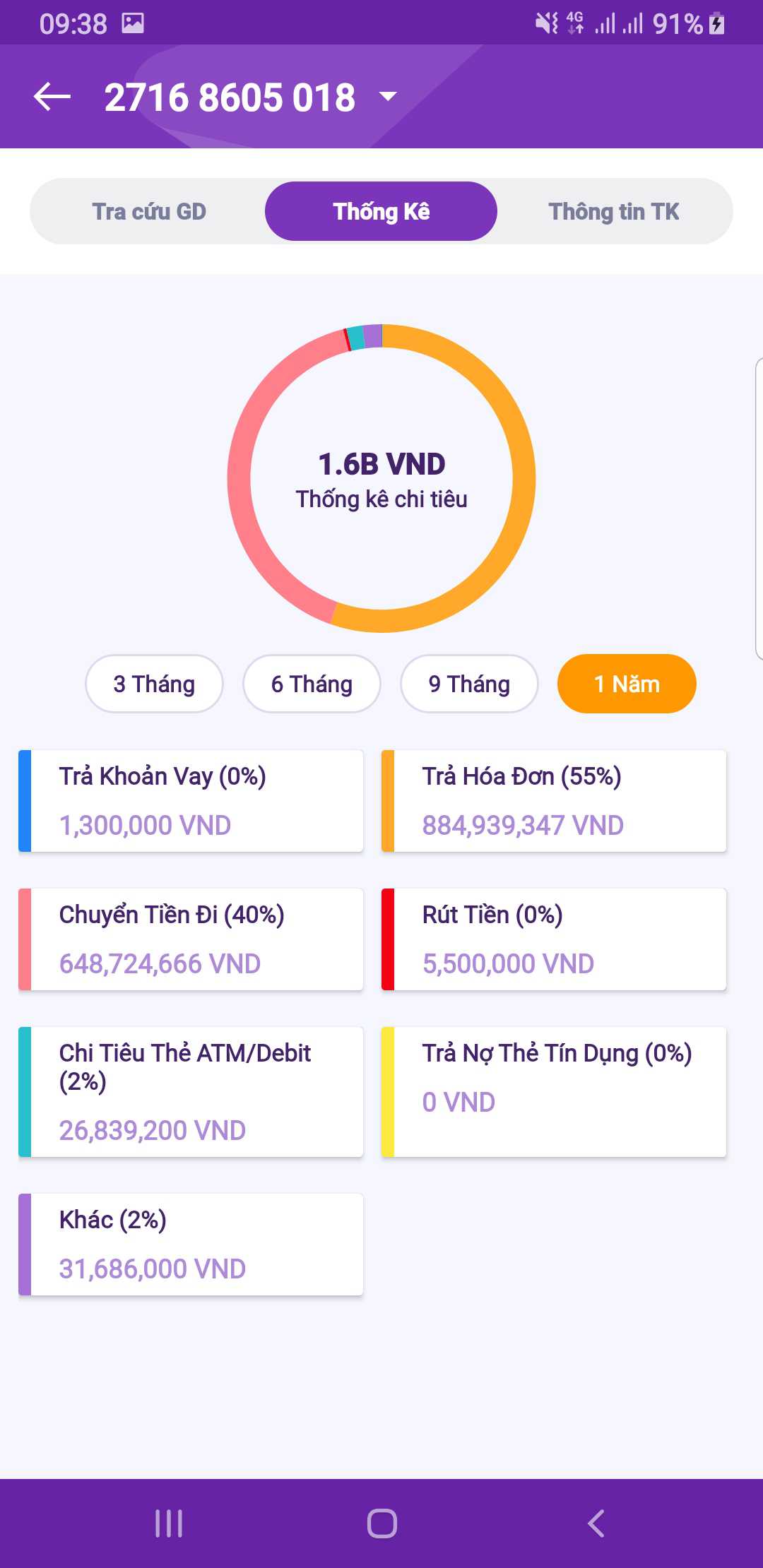Choose the 6 Tháng period
This screenshot has width=763, height=1568.
pos(312,684)
